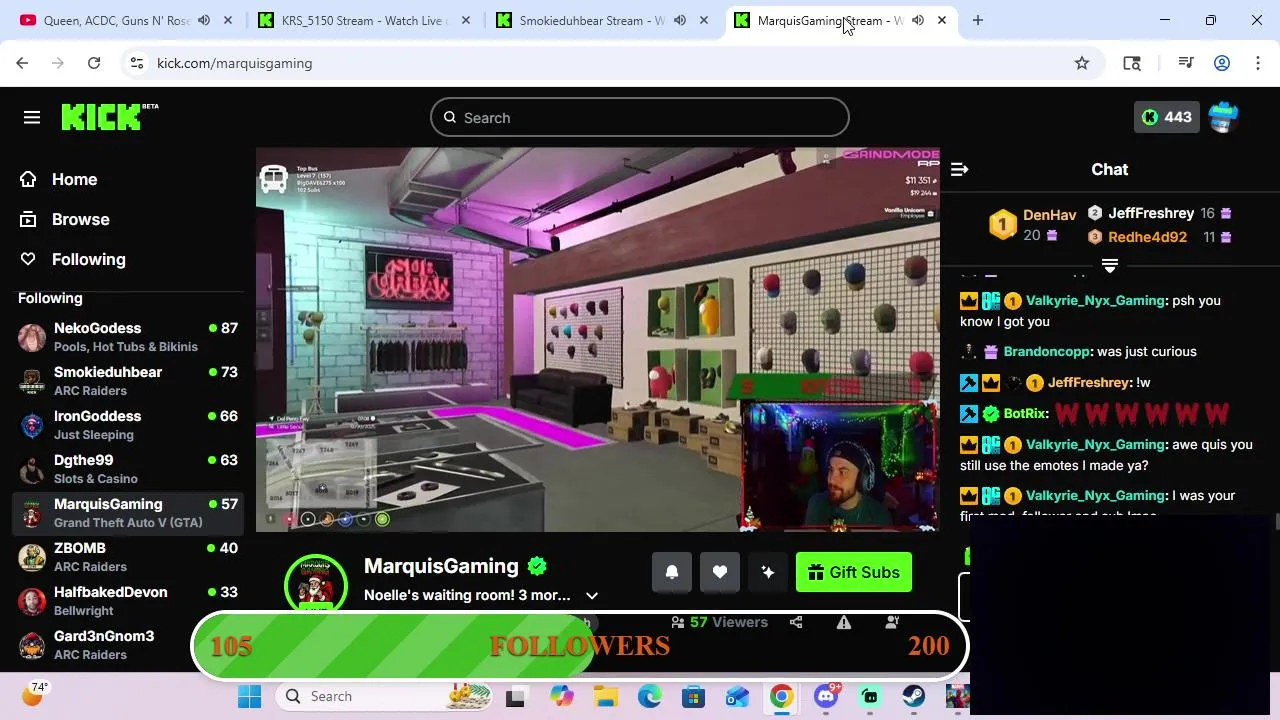Click the Gift Subs button

point(854,572)
